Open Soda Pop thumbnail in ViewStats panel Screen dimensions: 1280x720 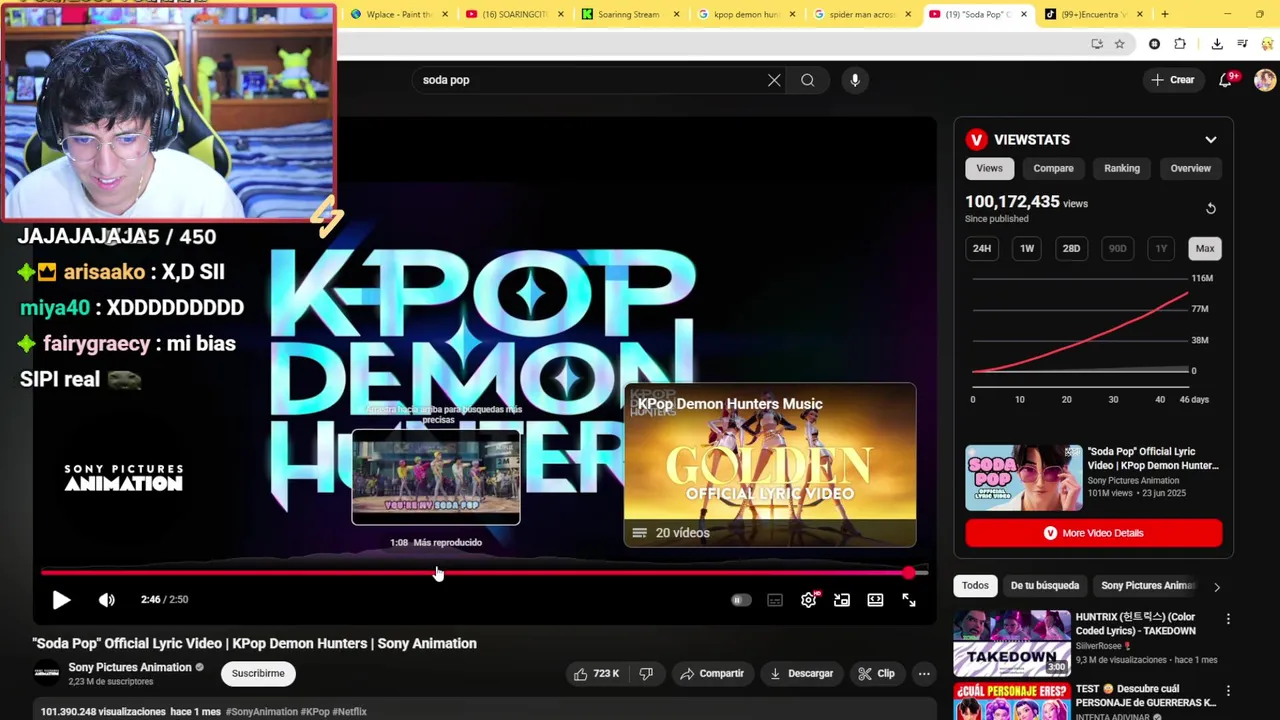tap(1023, 478)
